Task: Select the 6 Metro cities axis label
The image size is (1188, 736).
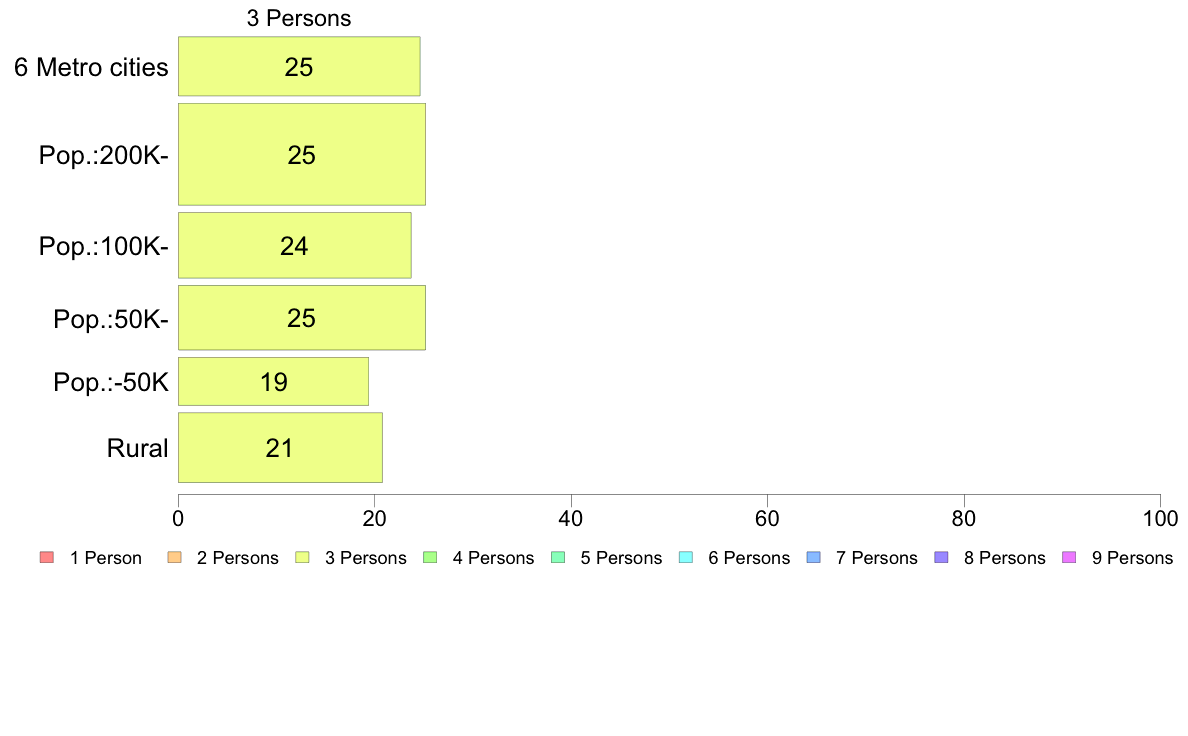Action: 91,67
